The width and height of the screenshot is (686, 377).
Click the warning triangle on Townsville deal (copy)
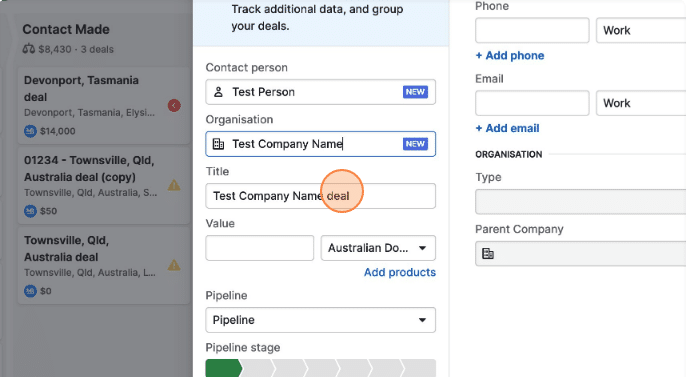174,185
